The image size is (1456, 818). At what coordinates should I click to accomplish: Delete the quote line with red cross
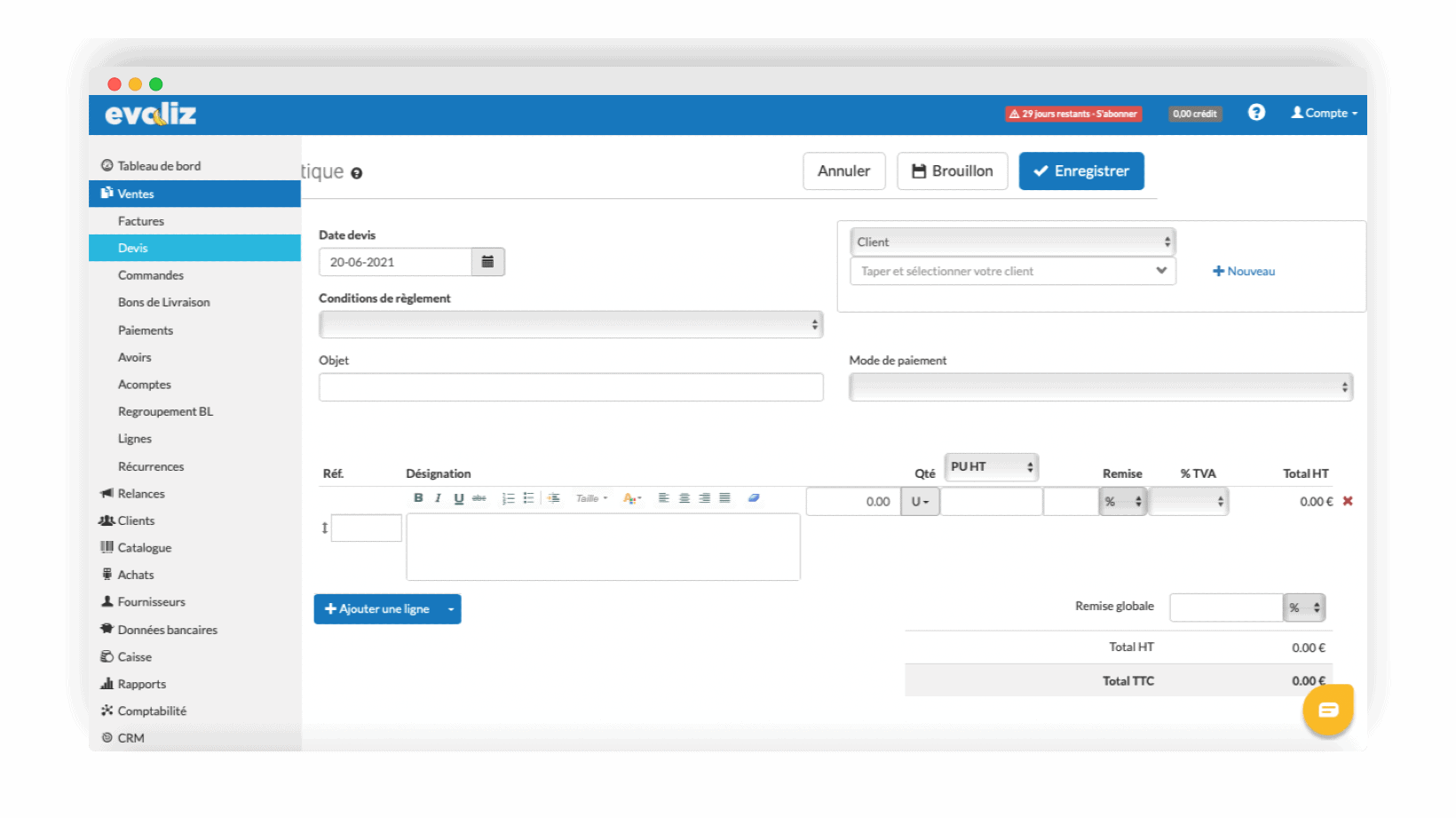[x=1348, y=501]
